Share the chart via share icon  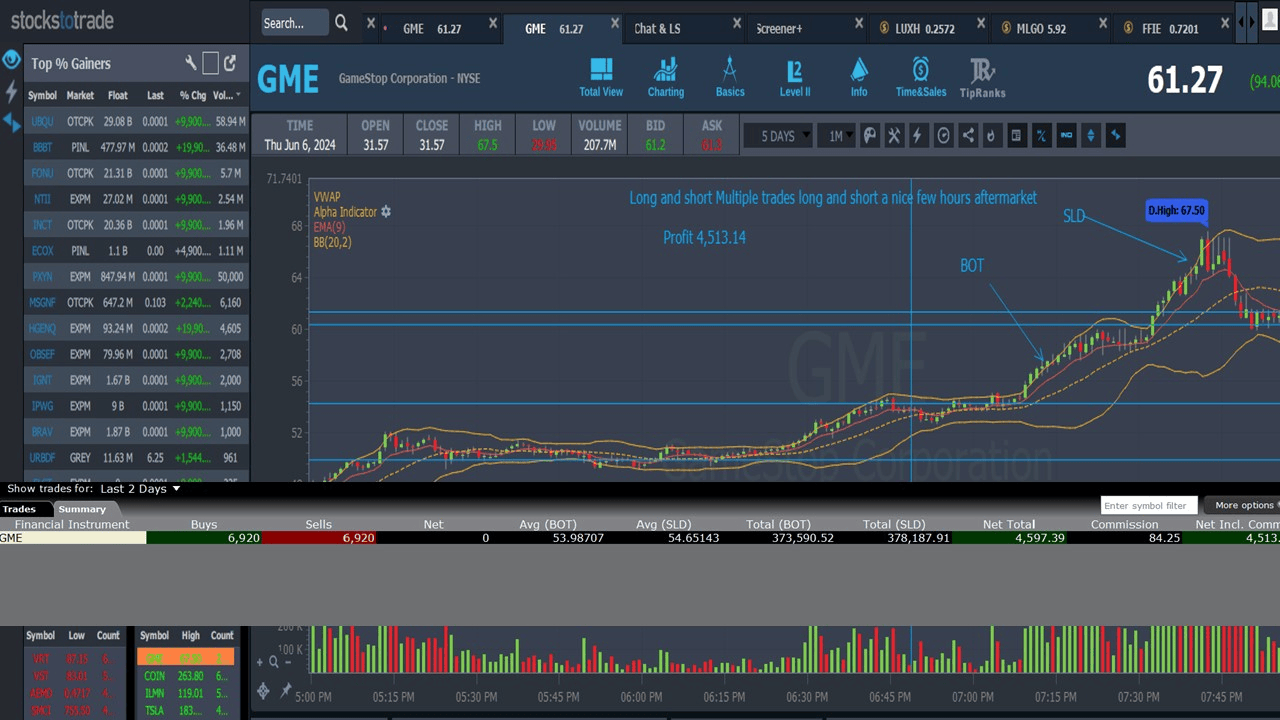pos(968,136)
